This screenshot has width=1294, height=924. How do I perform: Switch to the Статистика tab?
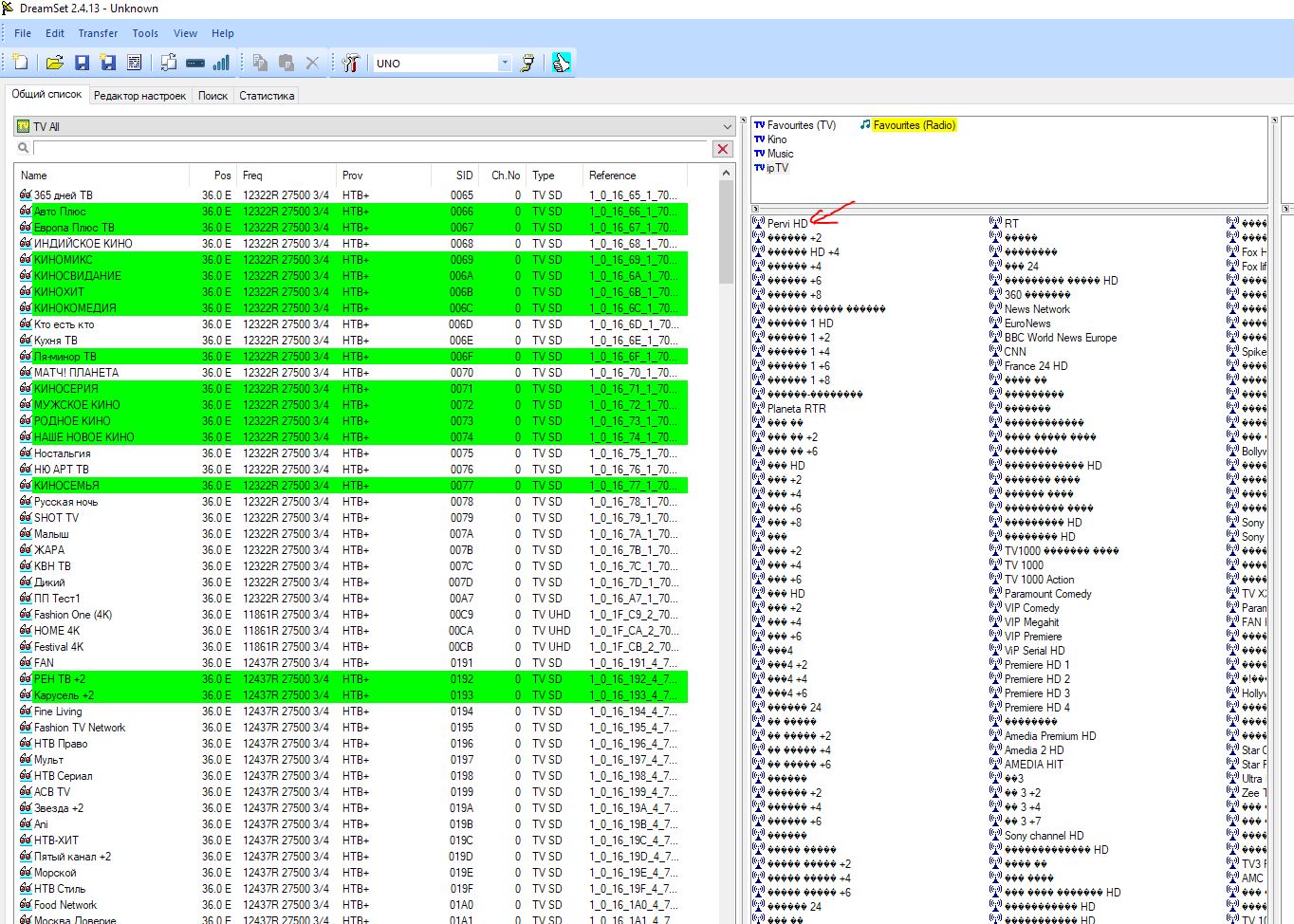pyautogui.click(x=267, y=96)
